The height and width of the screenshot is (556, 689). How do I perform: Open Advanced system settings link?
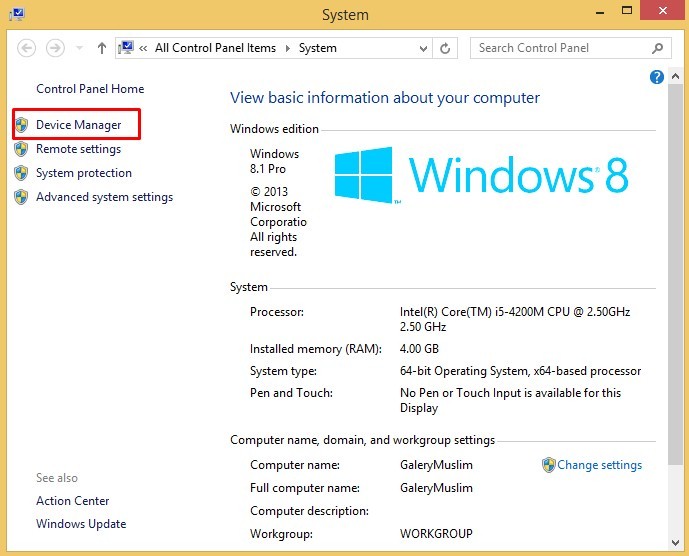coord(105,197)
